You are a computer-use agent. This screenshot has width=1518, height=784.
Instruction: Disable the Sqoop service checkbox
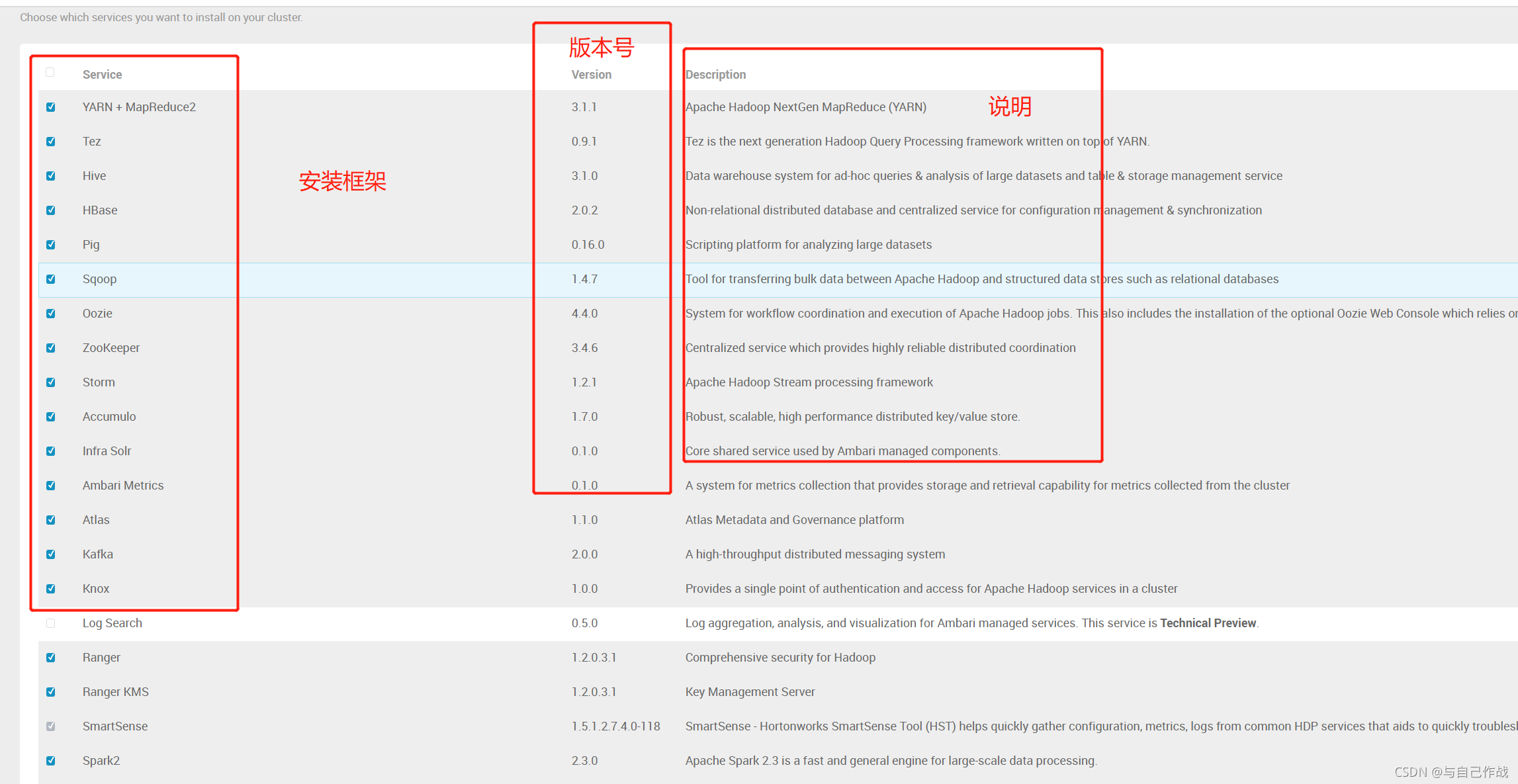[x=51, y=279]
